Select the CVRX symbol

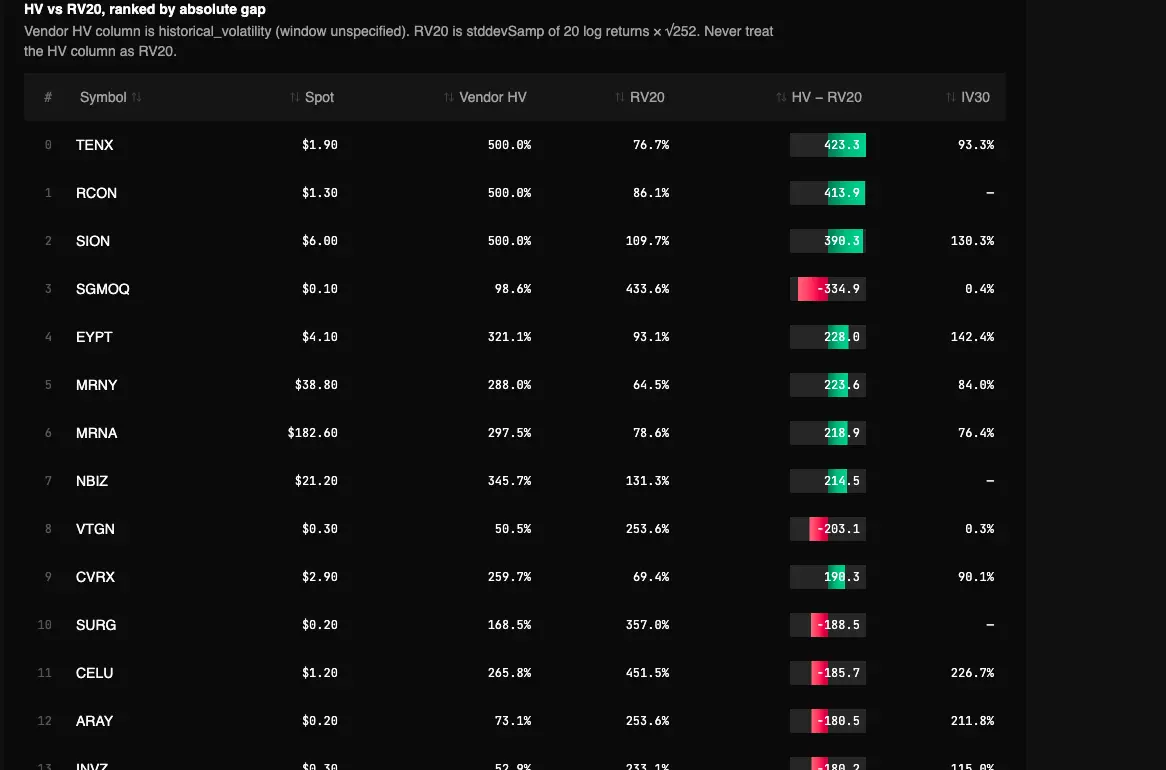click(95, 577)
